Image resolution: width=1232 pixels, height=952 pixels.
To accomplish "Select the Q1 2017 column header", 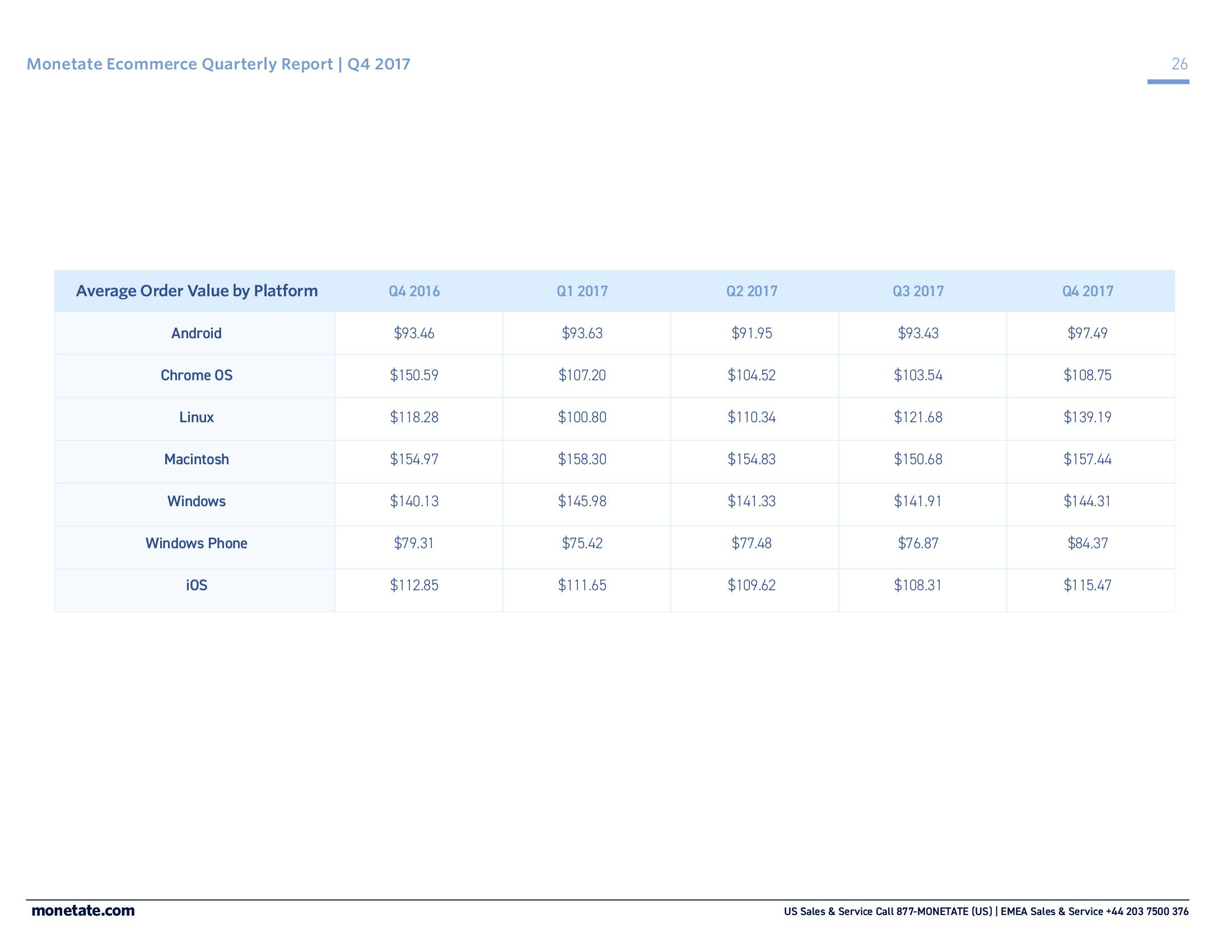I will pos(582,291).
